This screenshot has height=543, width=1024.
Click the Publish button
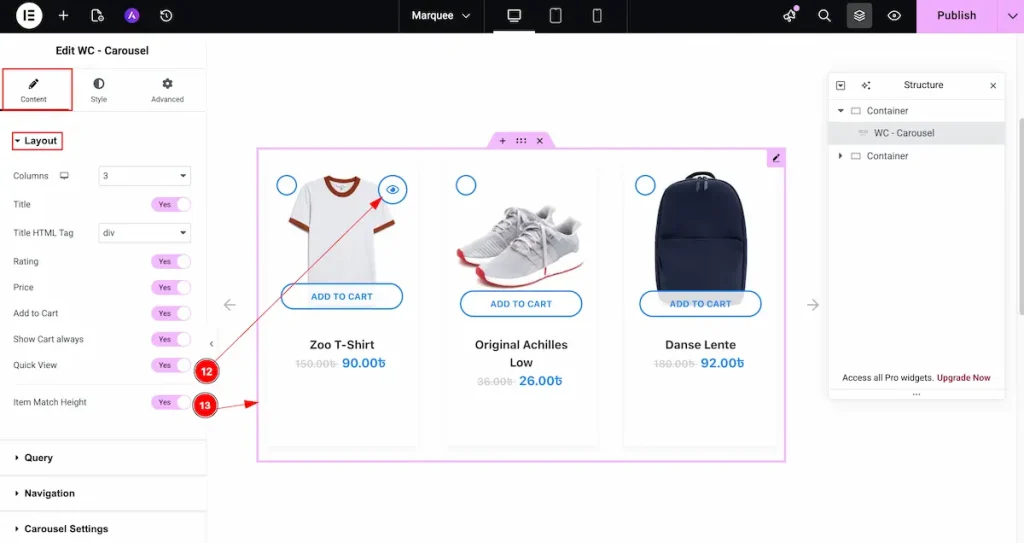[957, 16]
